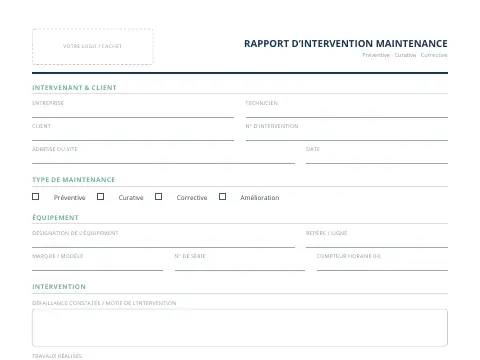This screenshot has height=360, width=480.
Task: Click the Corrective checkbox label text
Action: [x=192, y=198]
